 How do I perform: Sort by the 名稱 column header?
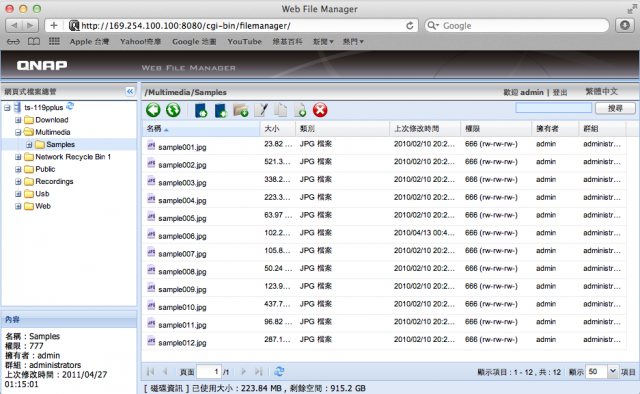pos(201,129)
